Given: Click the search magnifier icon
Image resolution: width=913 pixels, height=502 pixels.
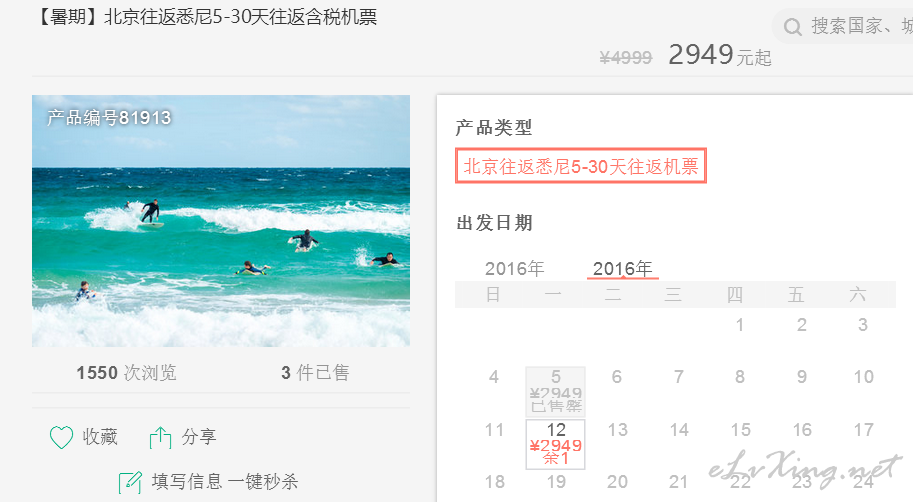Looking at the screenshot, I should click(x=792, y=27).
